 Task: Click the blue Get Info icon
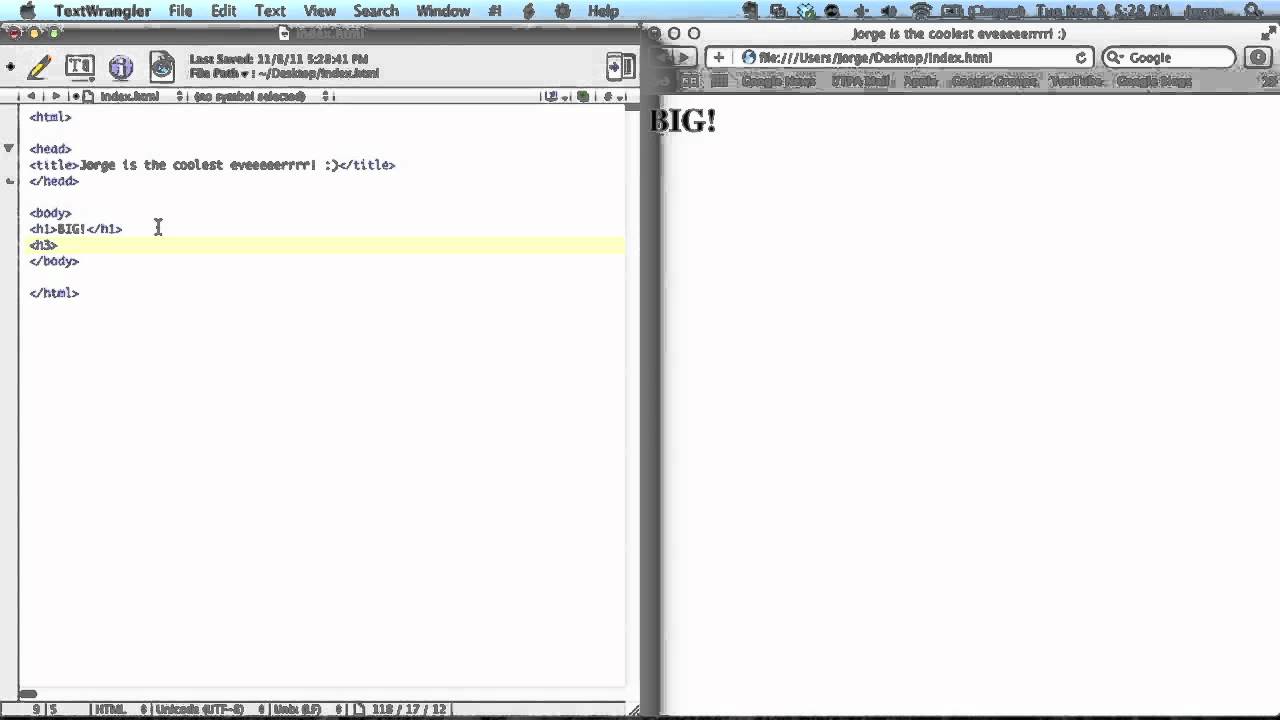point(121,67)
